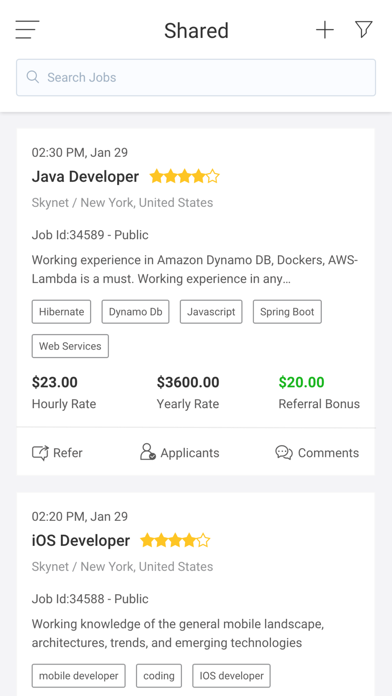Select the IOS developer tag
The image size is (392, 696).
[x=231, y=676]
